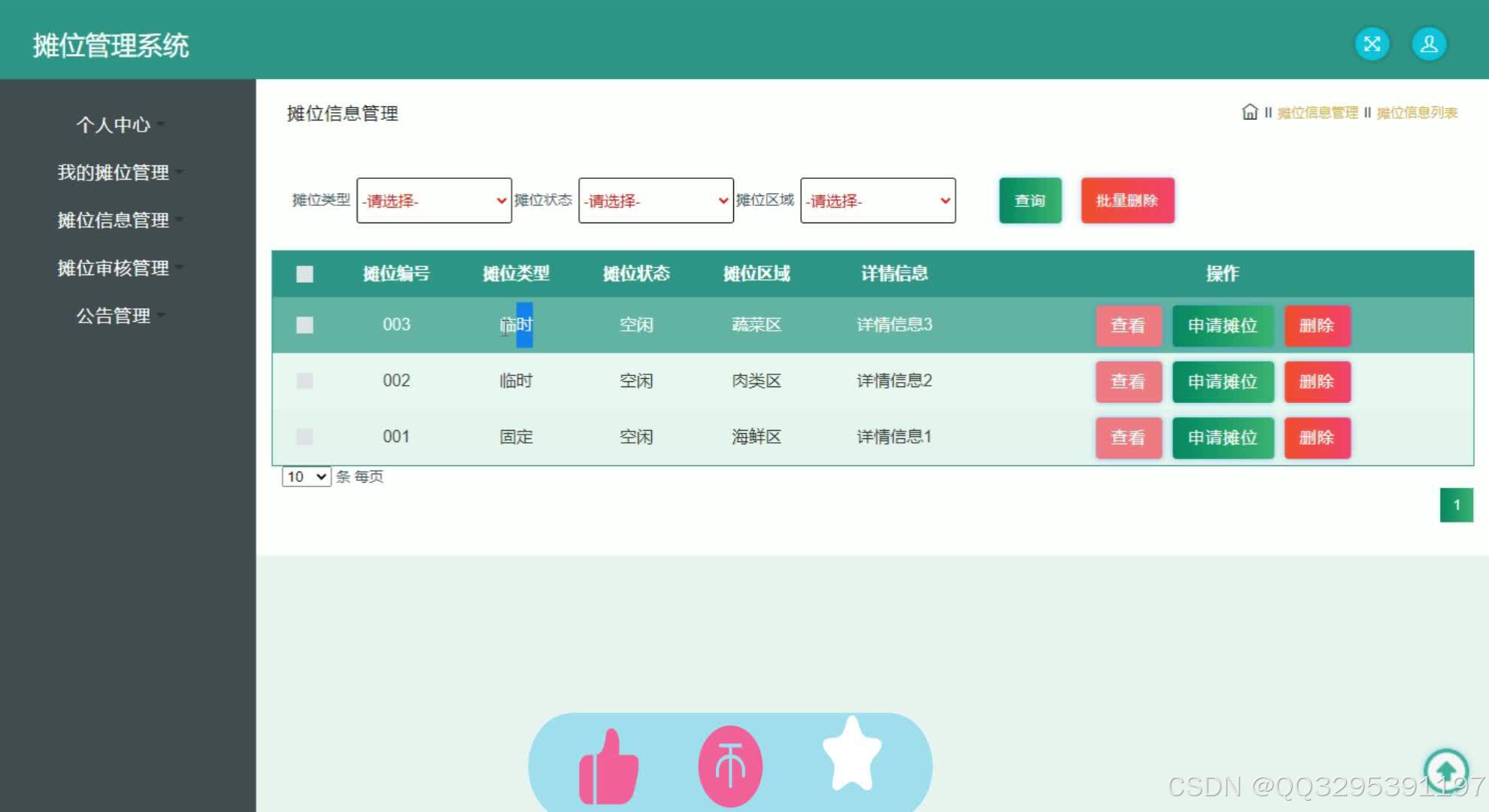Click the 操作 column header
Image resolution: width=1489 pixels, height=812 pixels.
tap(1223, 274)
